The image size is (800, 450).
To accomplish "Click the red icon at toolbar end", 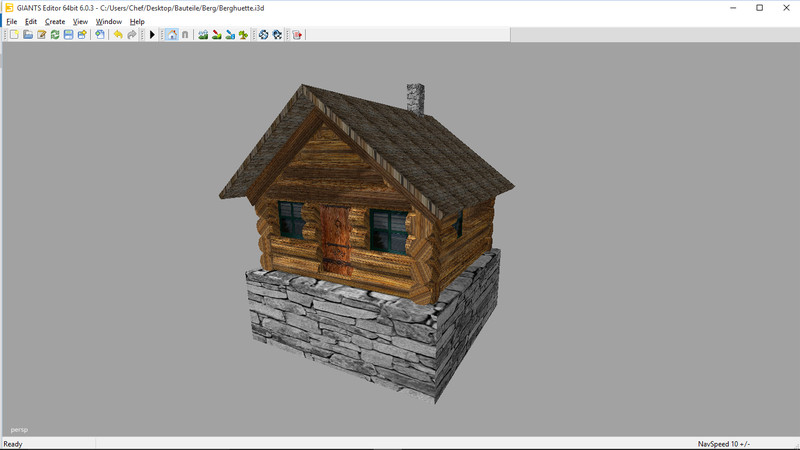I will [297, 35].
